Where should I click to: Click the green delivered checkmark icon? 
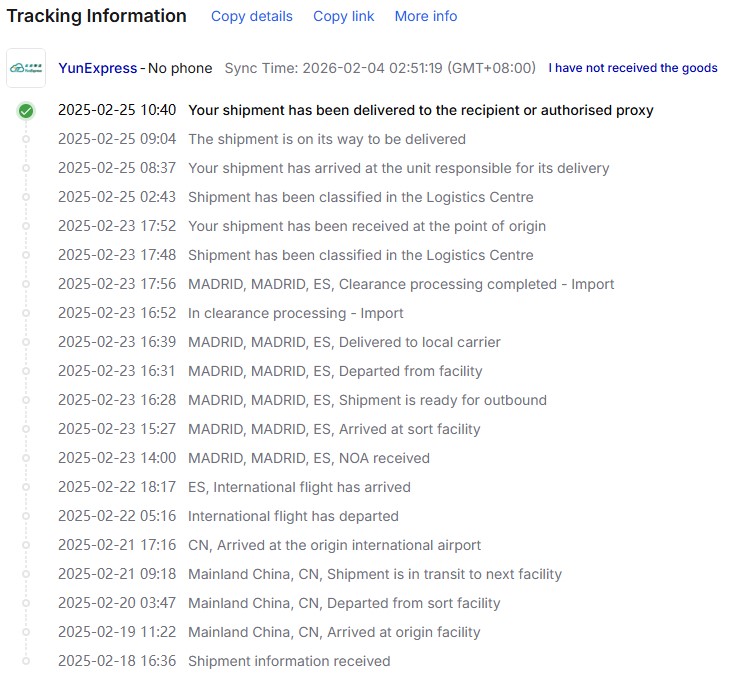pos(26,111)
